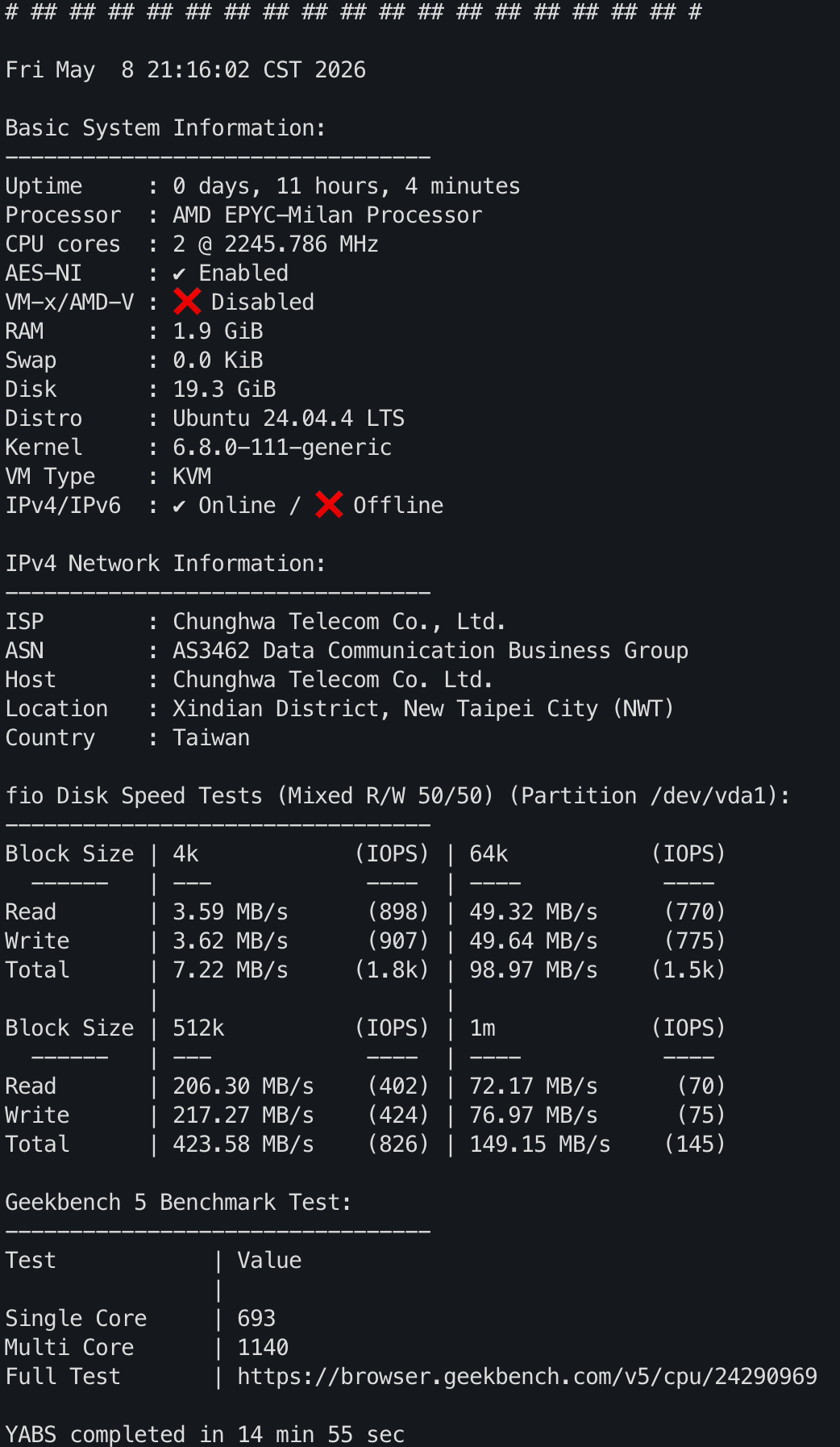Image resolution: width=840 pixels, height=1447 pixels.
Task: Click the timestamp Fri May 8 line
Action: tap(185, 70)
